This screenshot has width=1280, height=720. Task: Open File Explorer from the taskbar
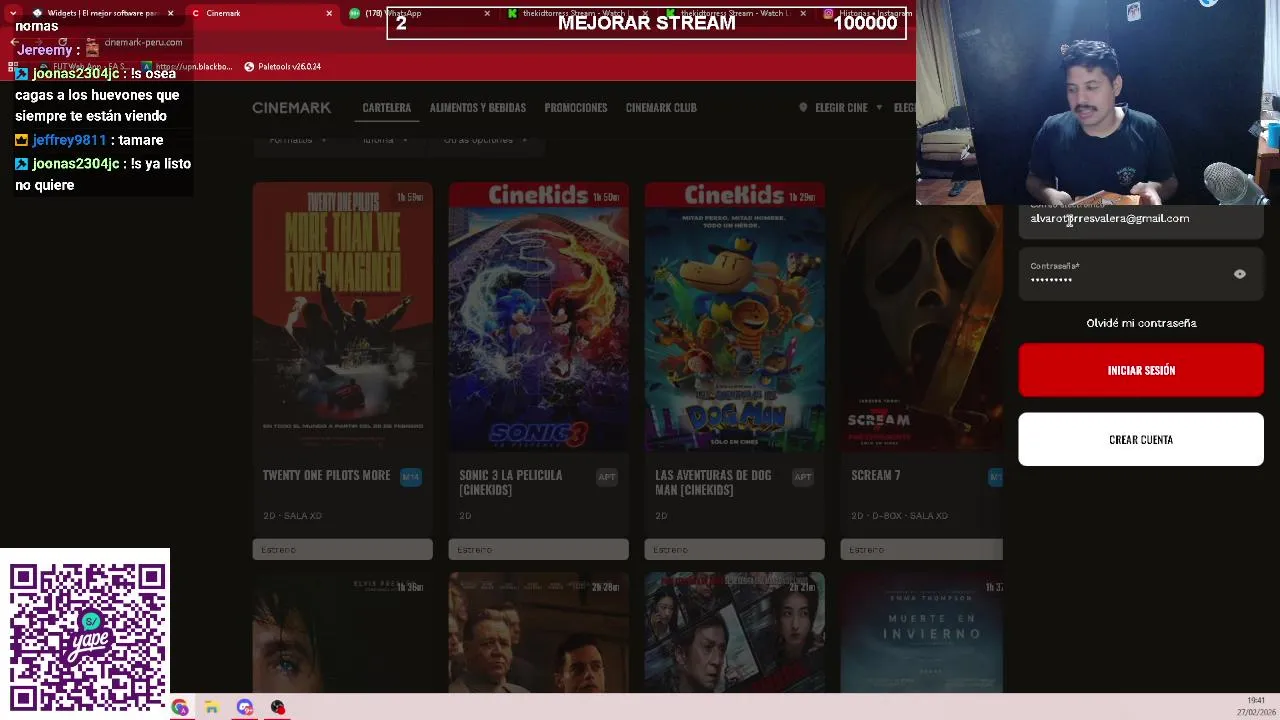[x=212, y=708]
